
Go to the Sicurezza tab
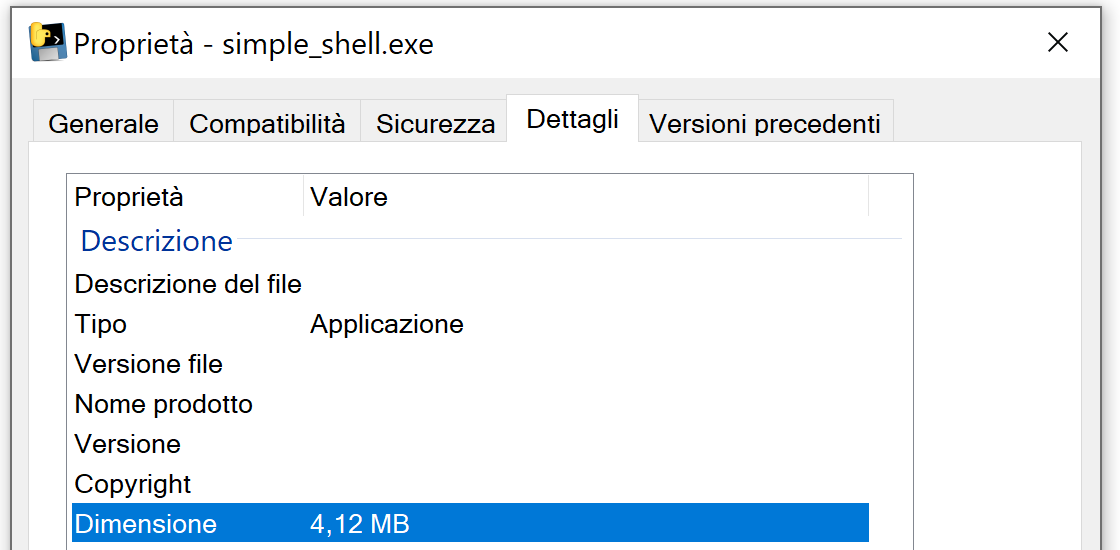pyautogui.click(x=435, y=124)
